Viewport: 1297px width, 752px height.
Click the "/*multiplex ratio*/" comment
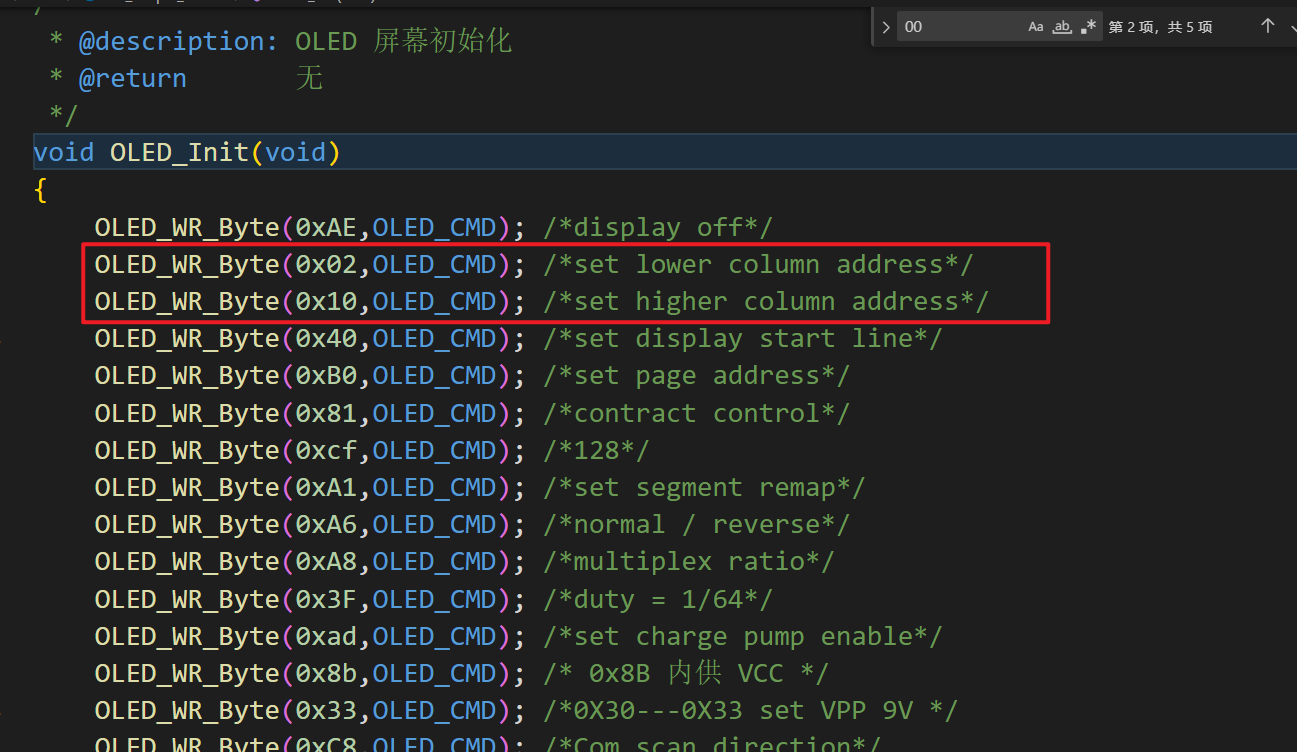coord(689,562)
